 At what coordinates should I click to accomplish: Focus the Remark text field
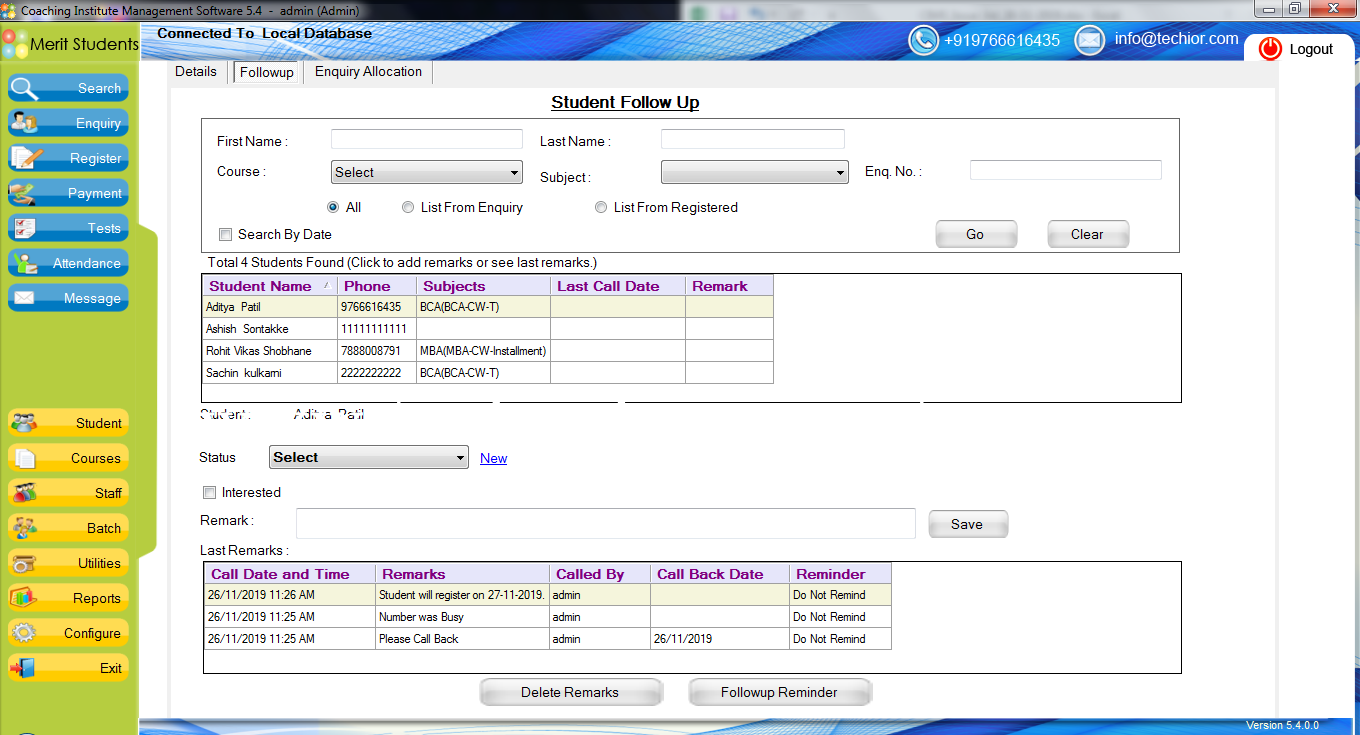(606, 523)
